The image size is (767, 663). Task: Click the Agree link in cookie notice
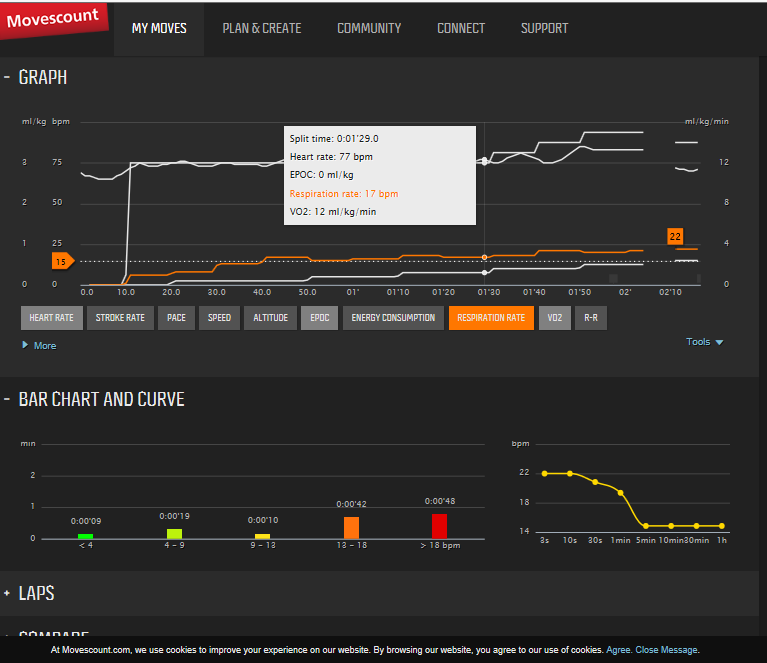click(x=618, y=650)
